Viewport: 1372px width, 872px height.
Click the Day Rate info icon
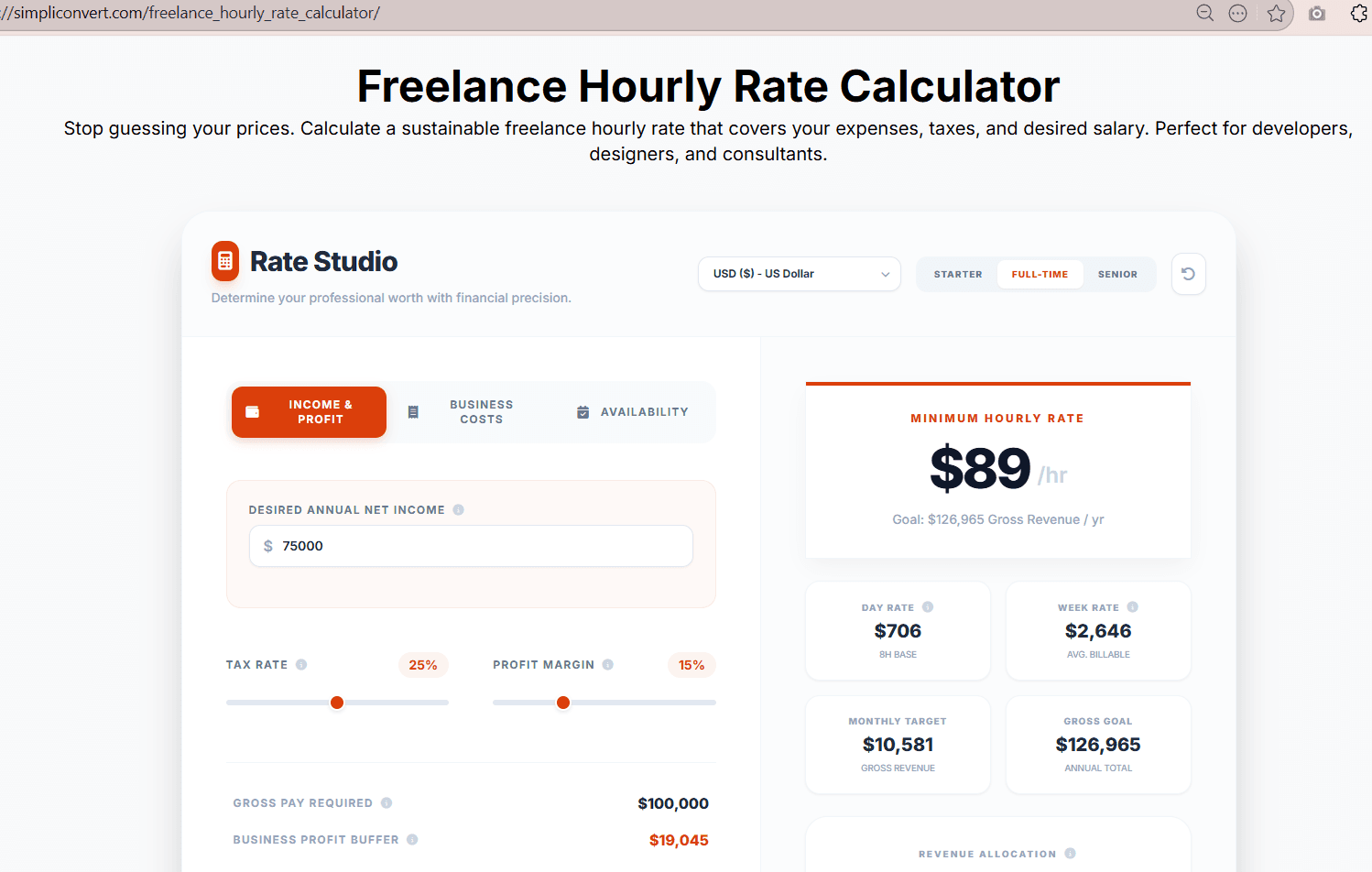pyautogui.click(x=928, y=607)
